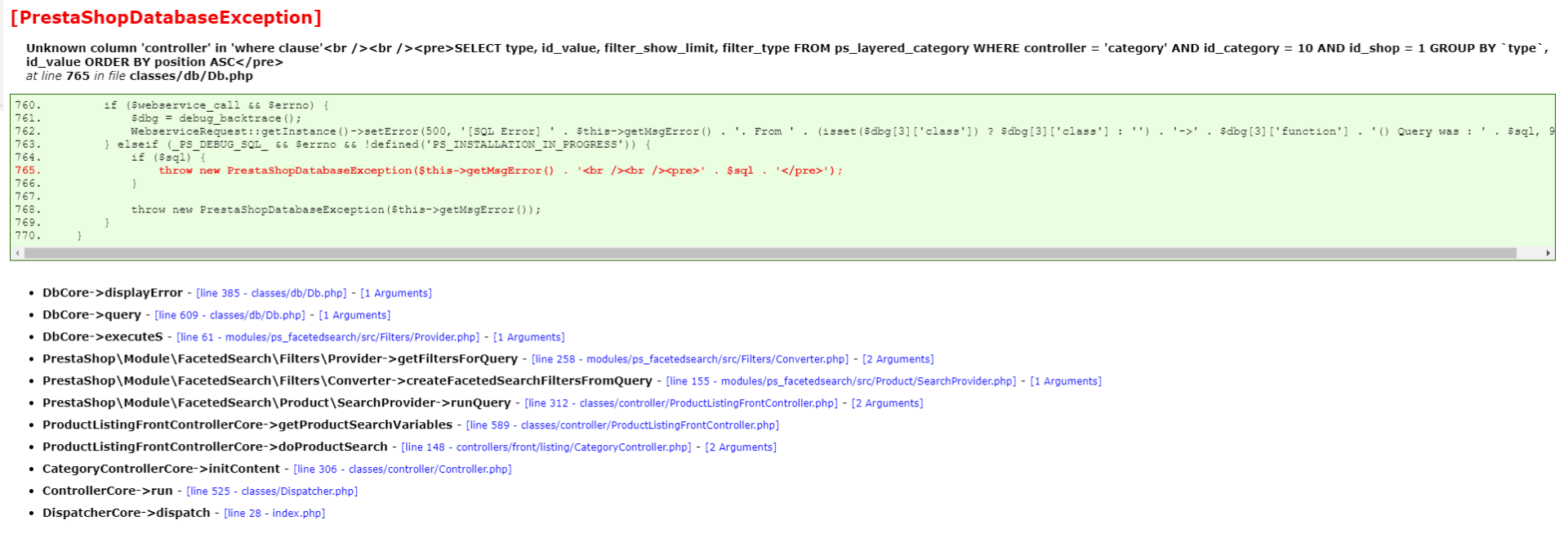1568x538 pixels.
Task: Click code line 763 elseif _PS_DEBUG_SQL_ statement
Action: coord(377,145)
